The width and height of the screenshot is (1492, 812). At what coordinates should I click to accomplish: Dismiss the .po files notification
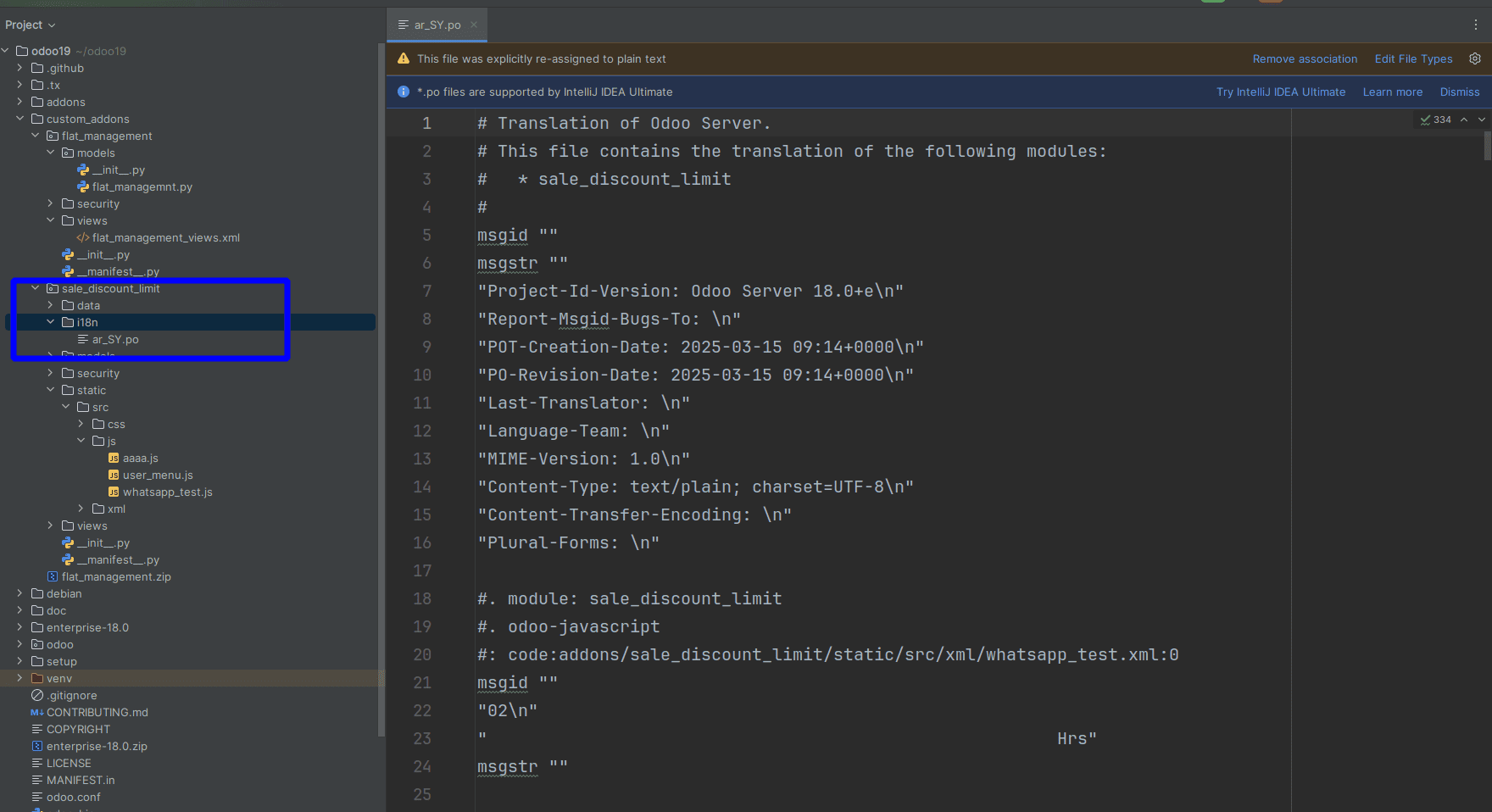pyautogui.click(x=1460, y=92)
